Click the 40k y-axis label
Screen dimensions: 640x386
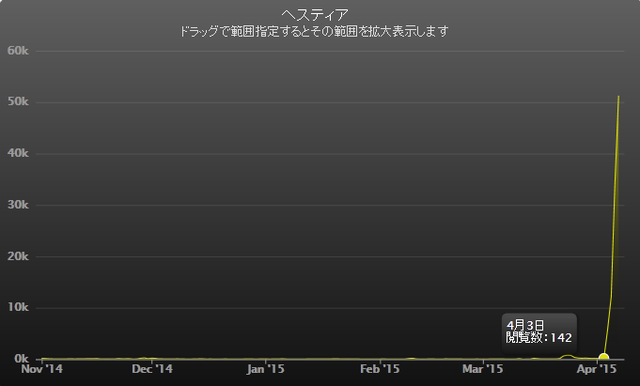click(18, 153)
